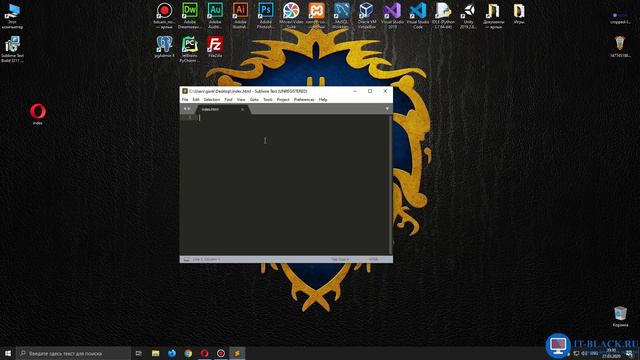640x360 pixels.
Task: Select the cropped image file on desktop
Action: pyautogui.click(x=620, y=17)
